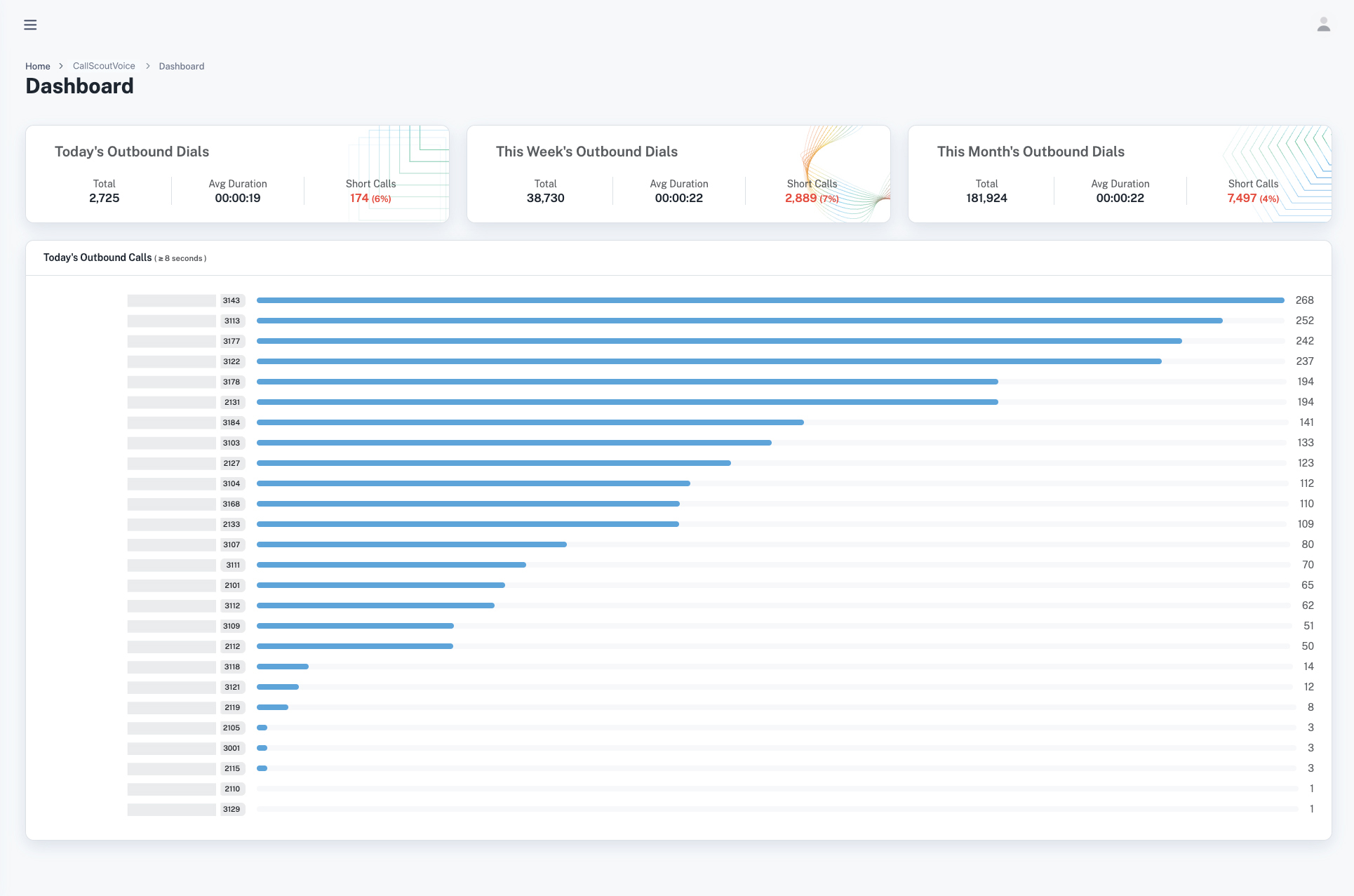
Task: Click the breadcrumb chevron after Home
Action: (x=61, y=66)
